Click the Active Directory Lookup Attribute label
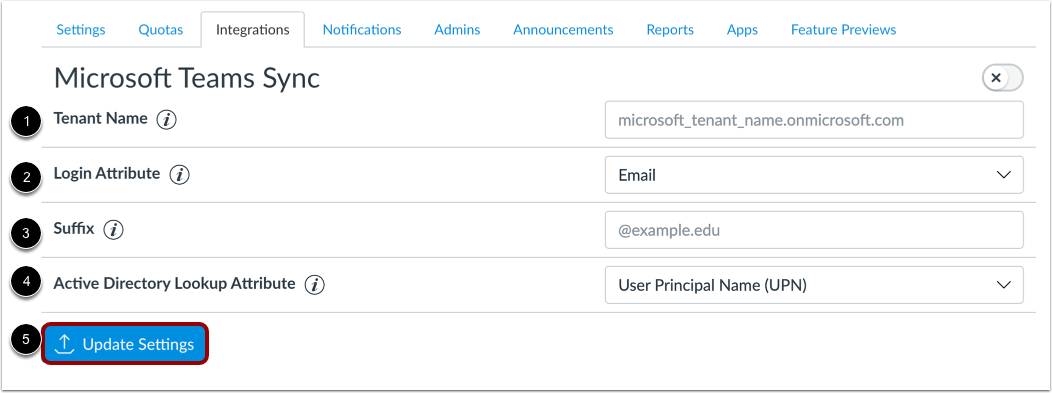1052x393 pixels. 174,284
